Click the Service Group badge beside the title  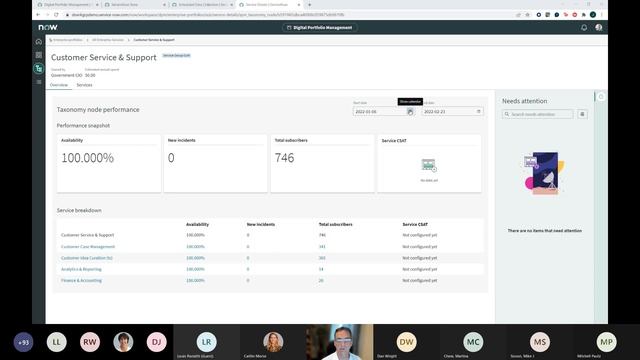click(x=177, y=56)
